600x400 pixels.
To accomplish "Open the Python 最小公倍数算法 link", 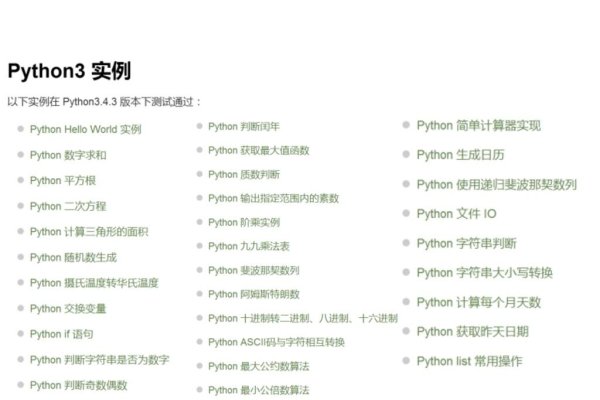I will [x=259, y=390].
